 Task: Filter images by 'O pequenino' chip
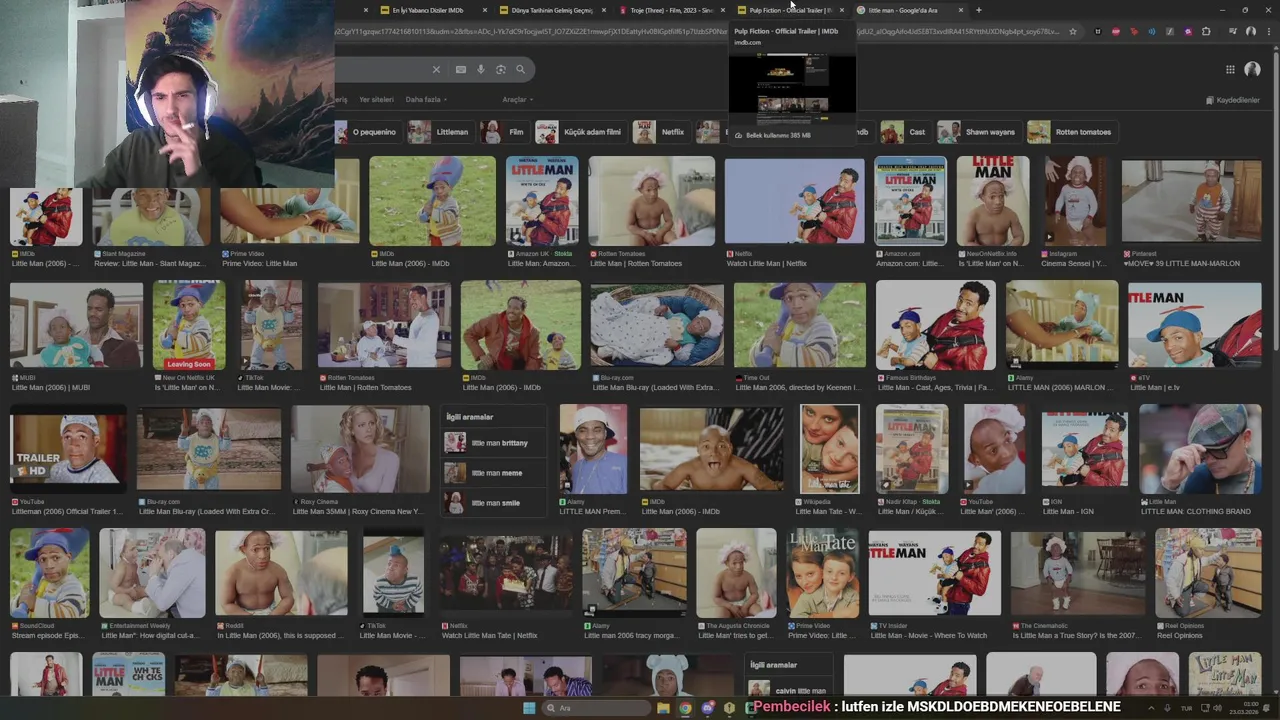366,132
